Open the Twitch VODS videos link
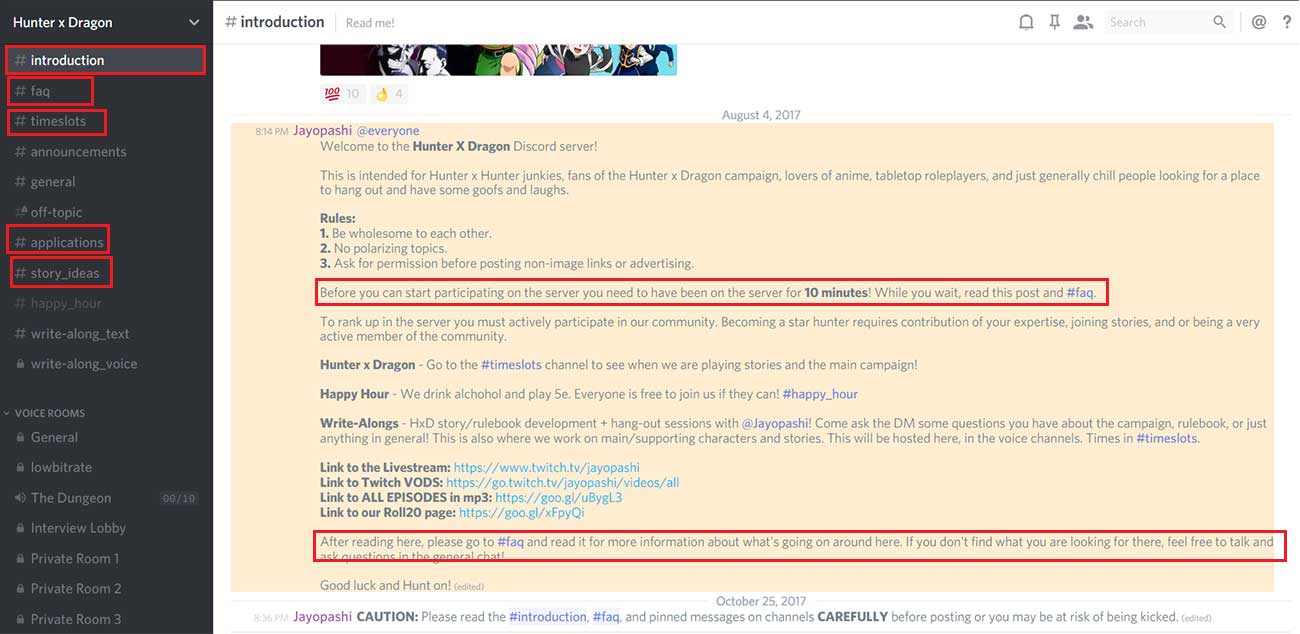1300x634 pixels. click(x=562, y=482)
